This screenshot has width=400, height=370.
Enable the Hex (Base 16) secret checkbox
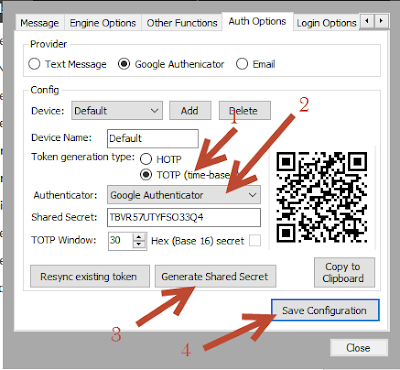(x=255, y=241)
